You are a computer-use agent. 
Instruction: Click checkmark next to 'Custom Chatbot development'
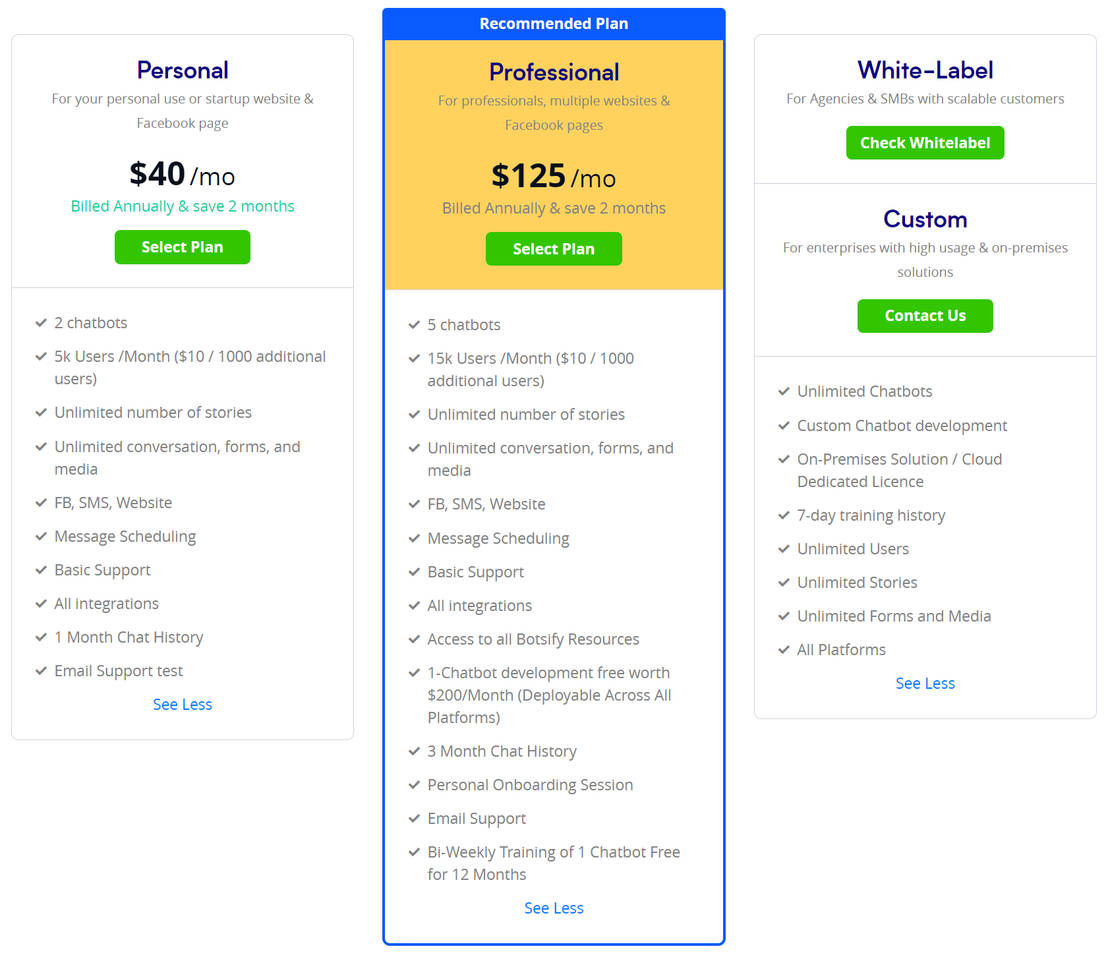point(784,426)
